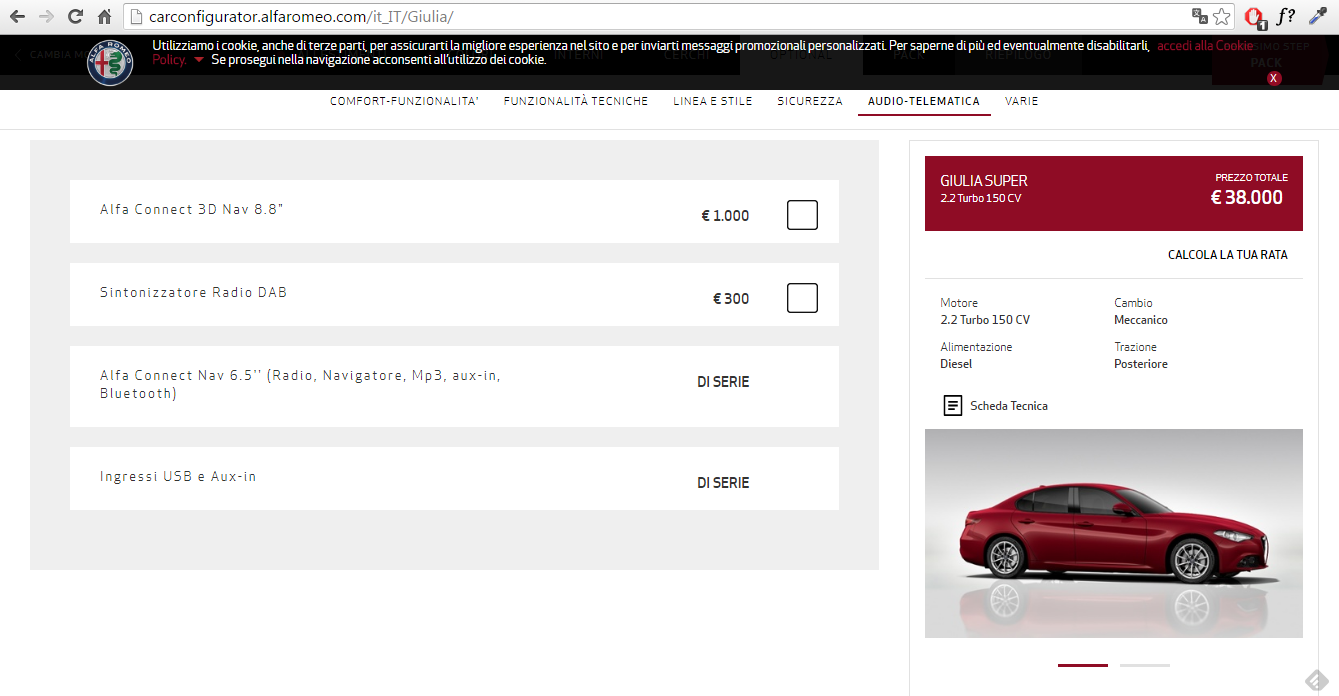Click the 'Alfa Connect Nav 6.5''' option text
Image resolution: width=1339 pixels, height=696 pixels.
(x=300, y=384)
